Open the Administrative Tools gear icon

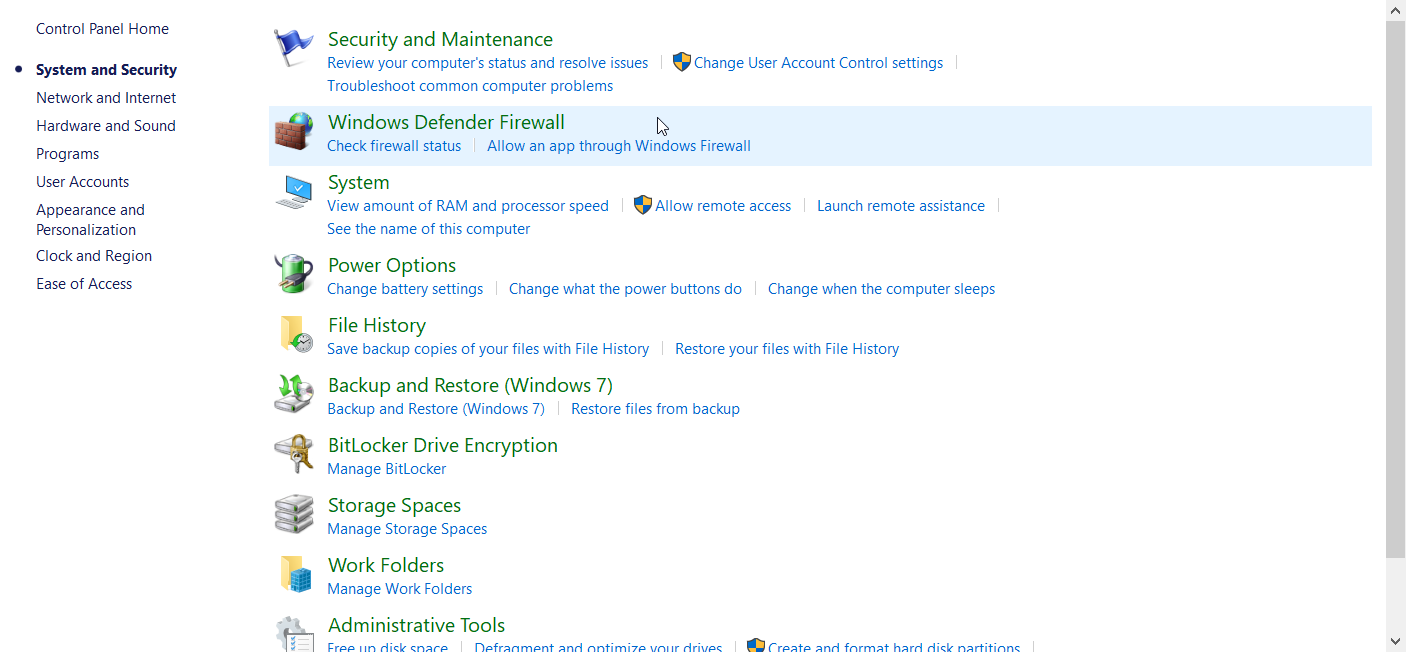pyautogui.click(x=294, y=633)
